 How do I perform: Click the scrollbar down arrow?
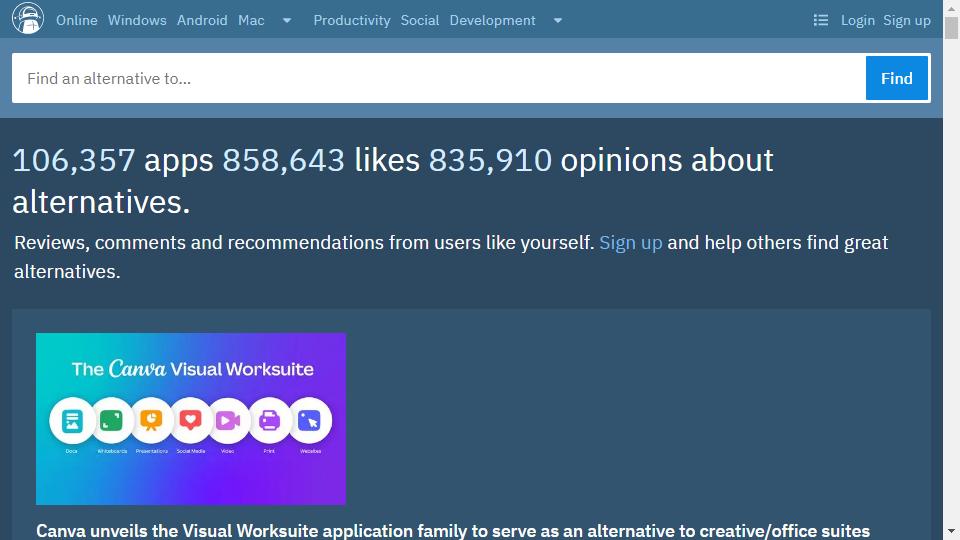point(951,531)
